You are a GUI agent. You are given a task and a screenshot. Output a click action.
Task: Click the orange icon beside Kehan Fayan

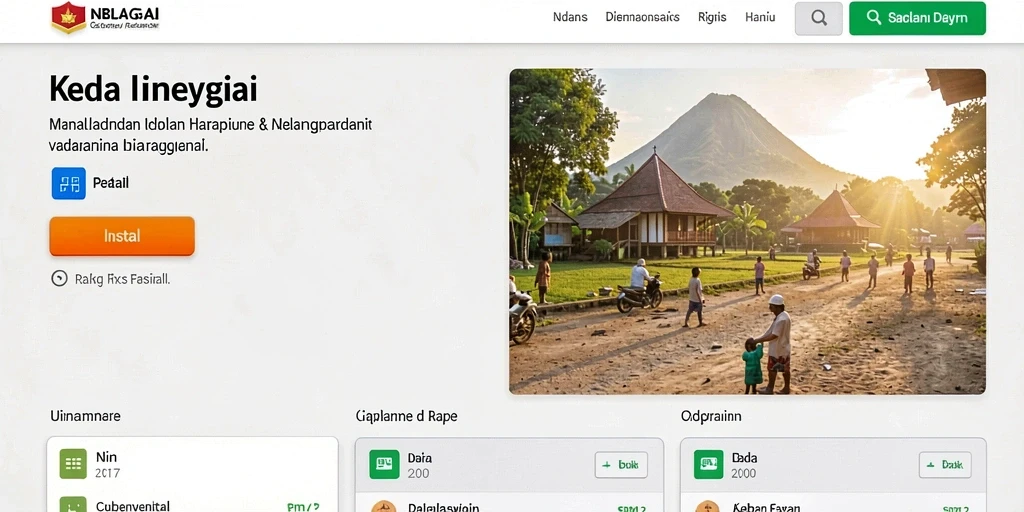[708, 507]
